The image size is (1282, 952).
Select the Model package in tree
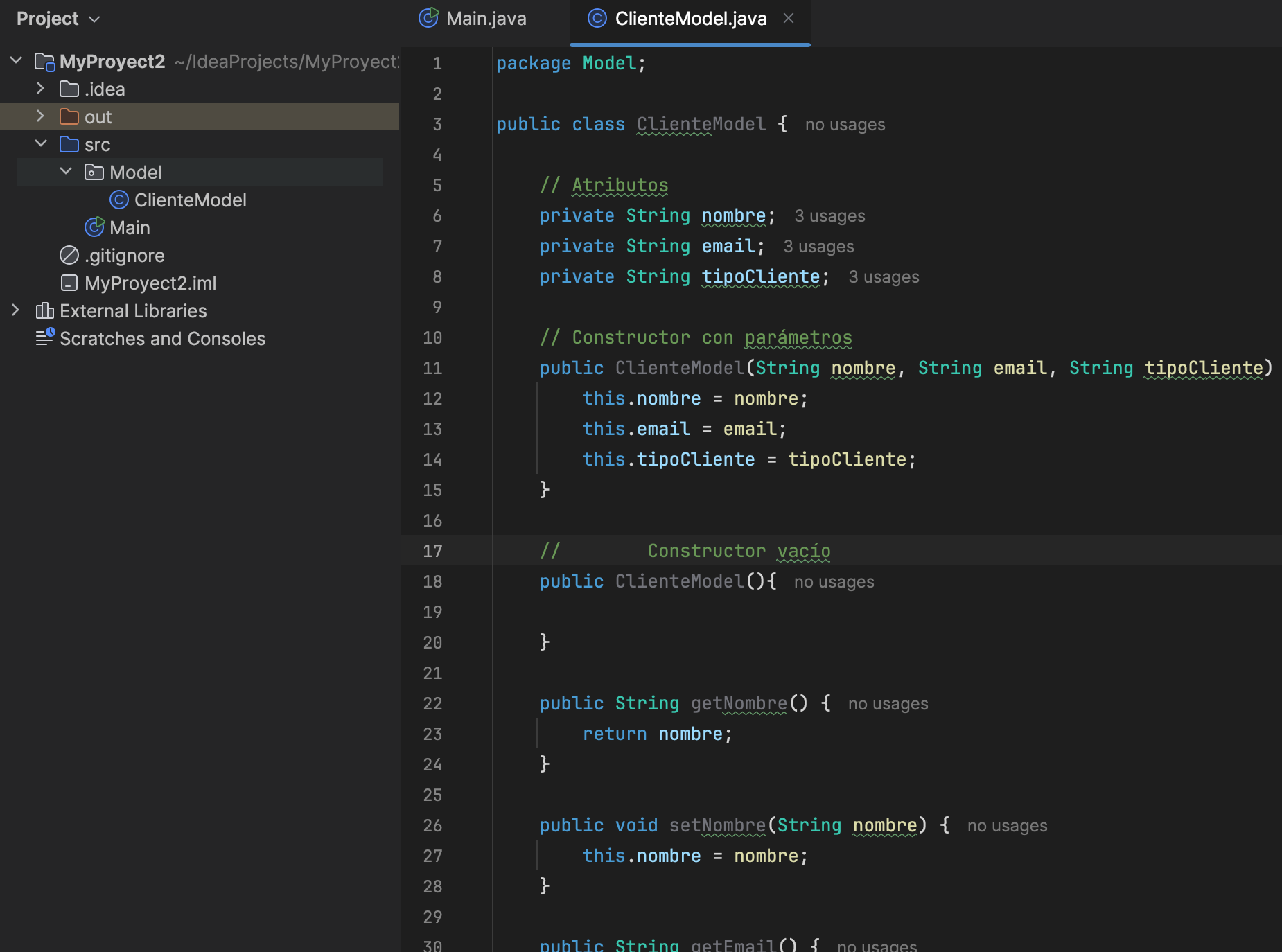pyautogui.click(x=135, y=173)
